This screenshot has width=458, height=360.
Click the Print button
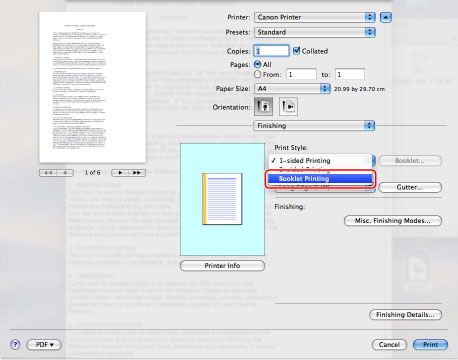[x=430, y=345]
